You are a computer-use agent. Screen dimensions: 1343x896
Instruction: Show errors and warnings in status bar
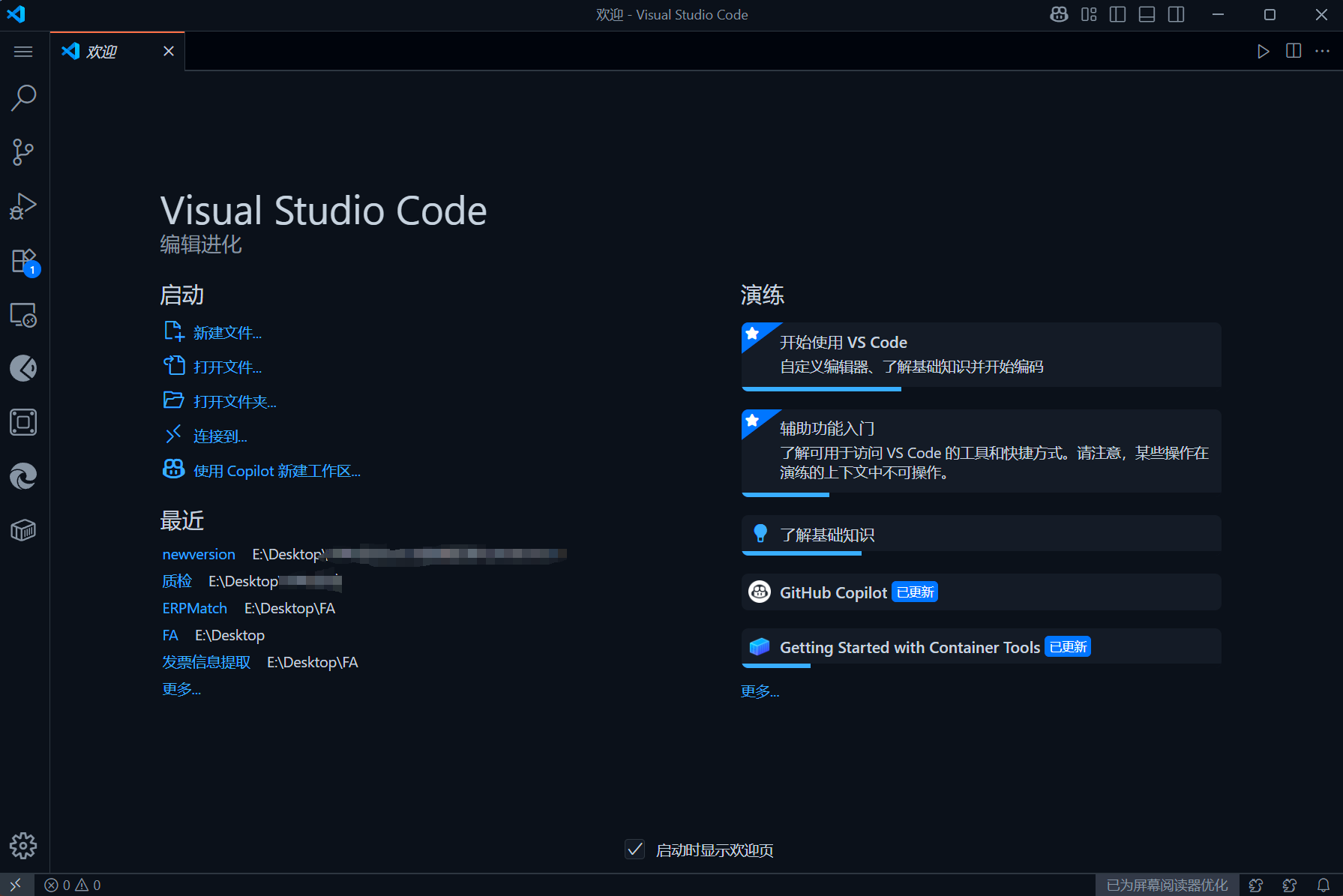[x=73, y=885]
